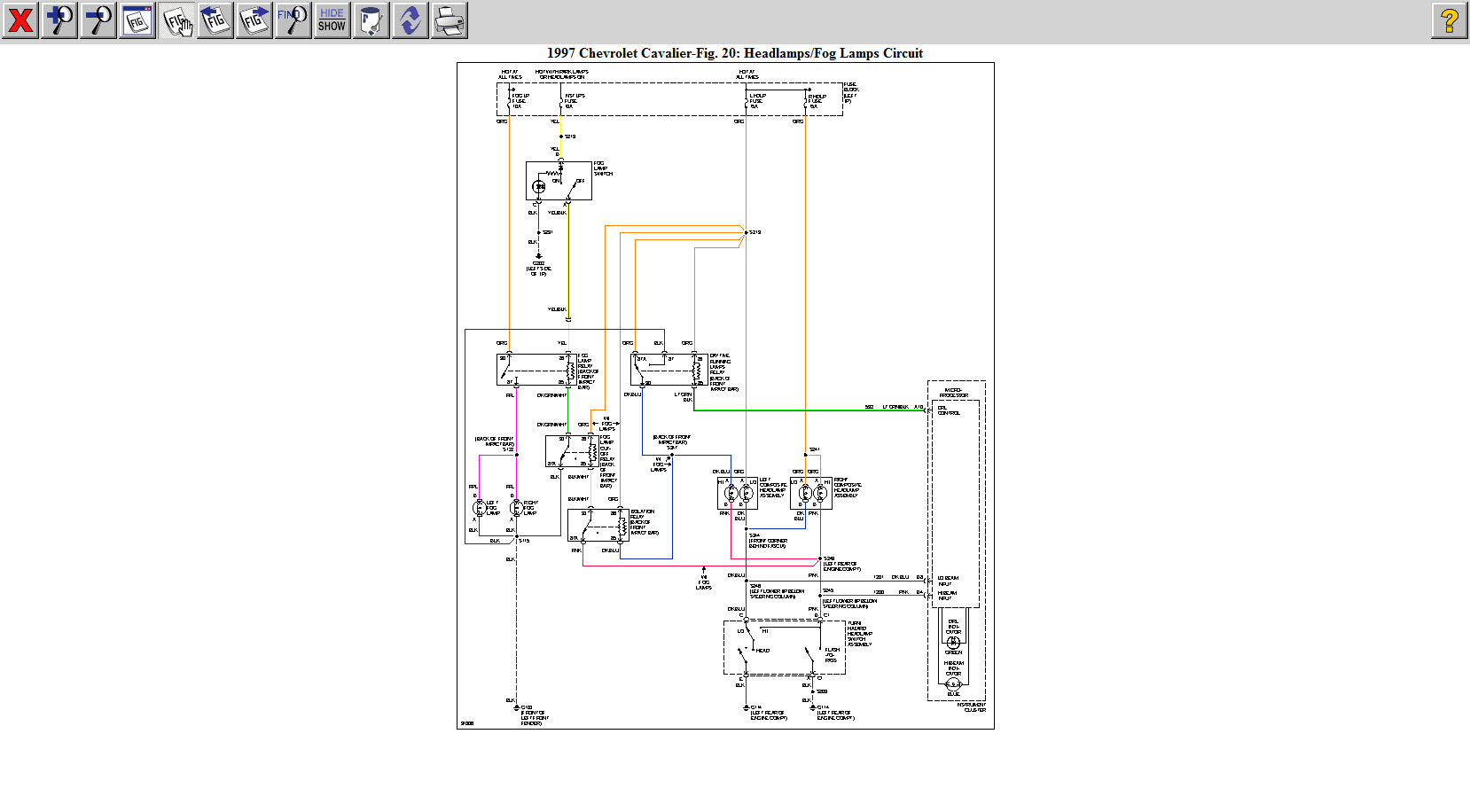Viewport: 1470px width, 812px height.
Task: Click the left composite headlamp assembly symbol
Action: [x=738, y=493]
